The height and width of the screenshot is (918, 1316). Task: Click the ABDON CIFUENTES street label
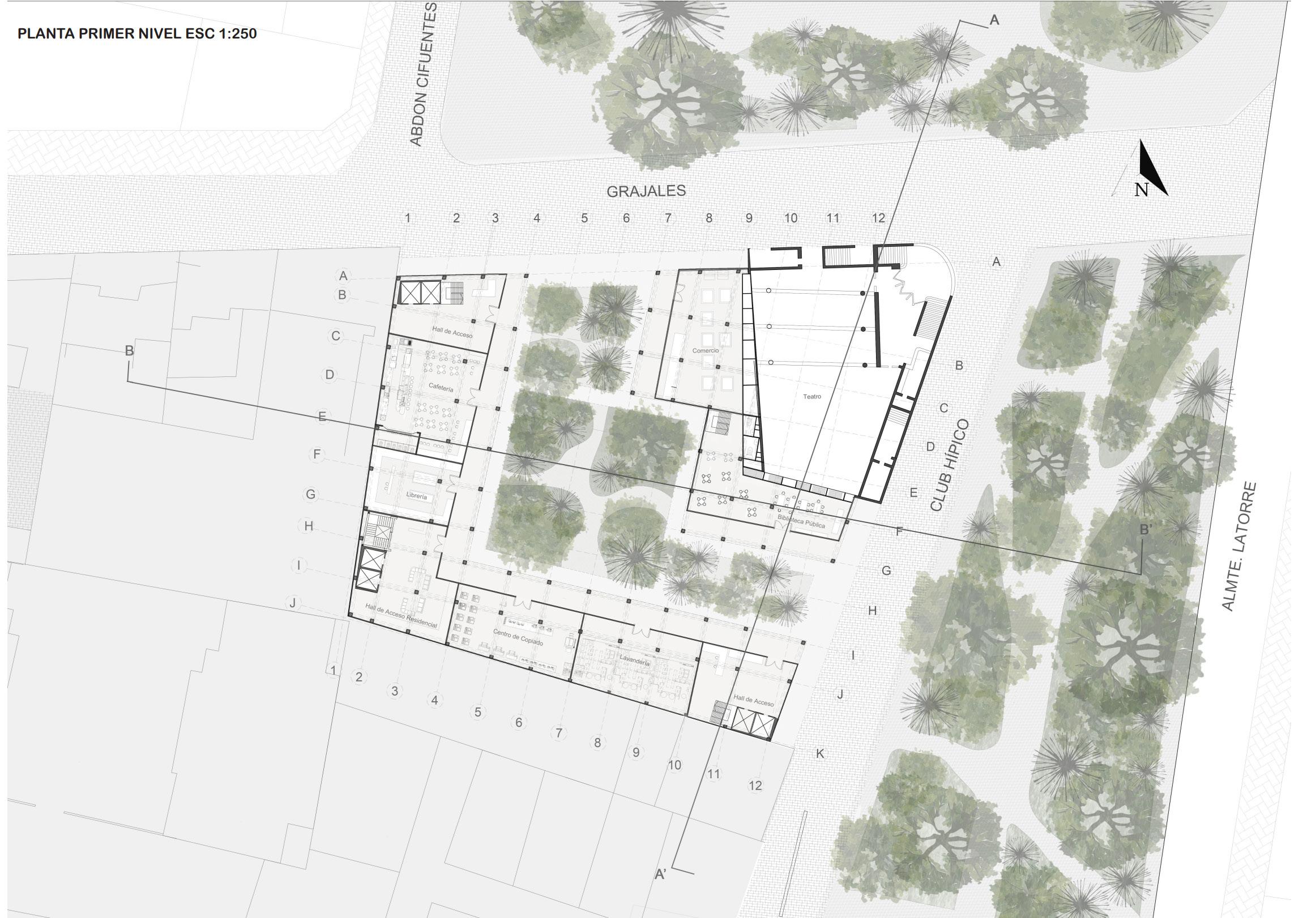[423, 75]
